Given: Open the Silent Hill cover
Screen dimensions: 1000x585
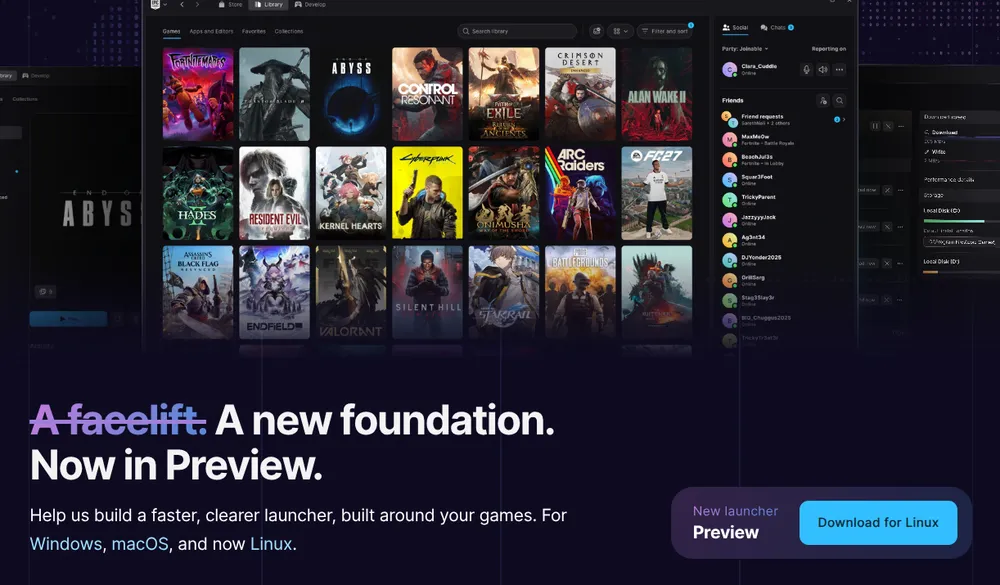Looking at the screenshot, I should tap(427, 292).
